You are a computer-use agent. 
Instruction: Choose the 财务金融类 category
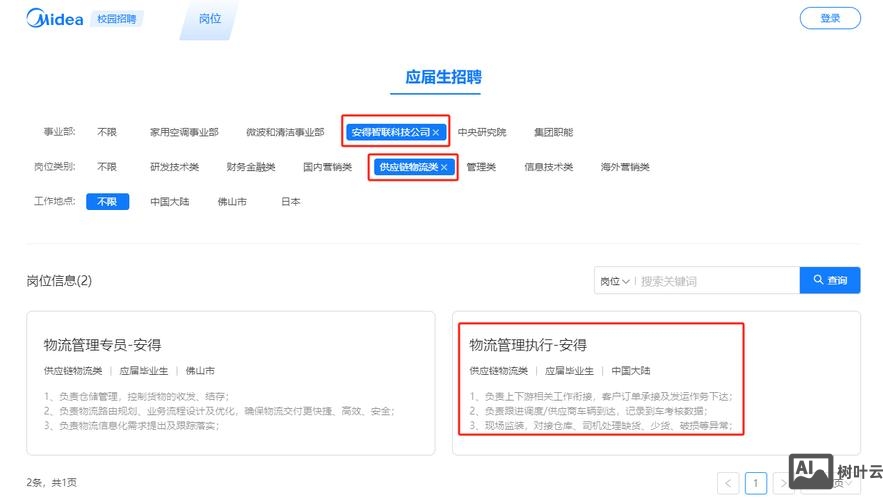[251, 167]
